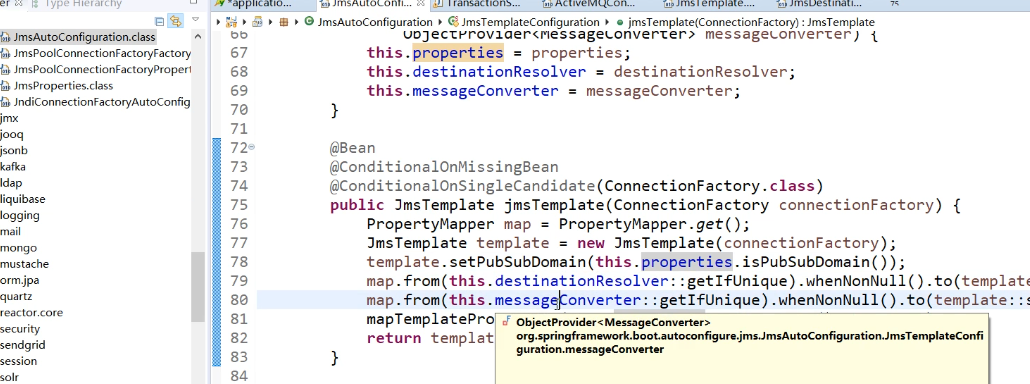The image size is (1030, 384).
Task: Select the security package
Action: tap(20, 329)
